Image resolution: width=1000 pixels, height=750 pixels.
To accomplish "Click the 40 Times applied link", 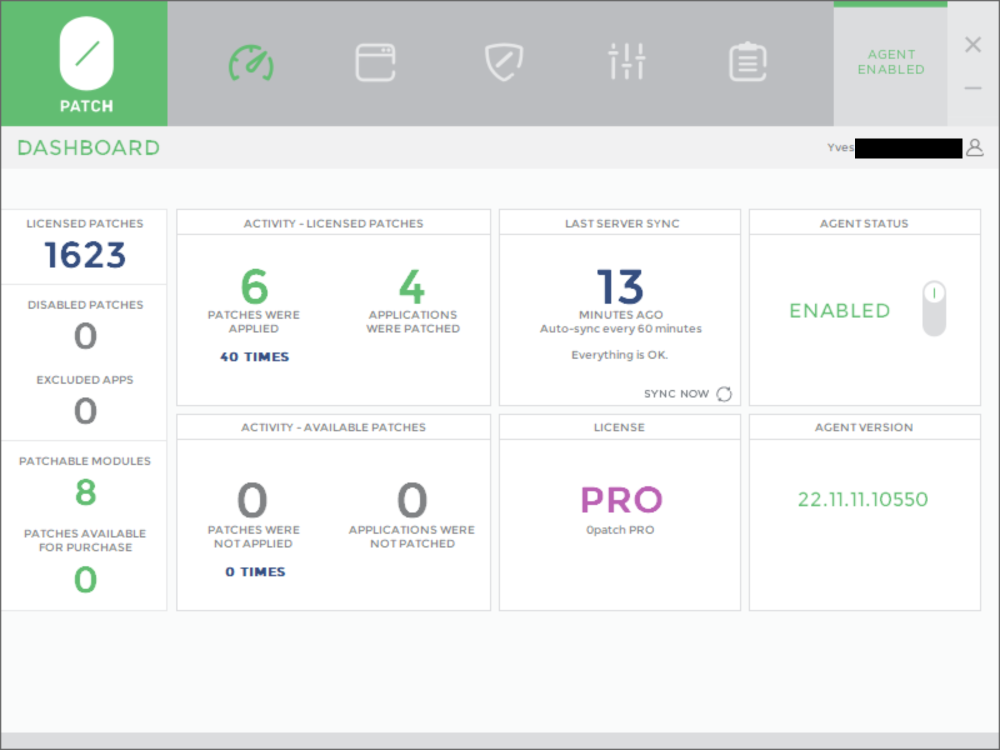I will (x=254, y=357).
